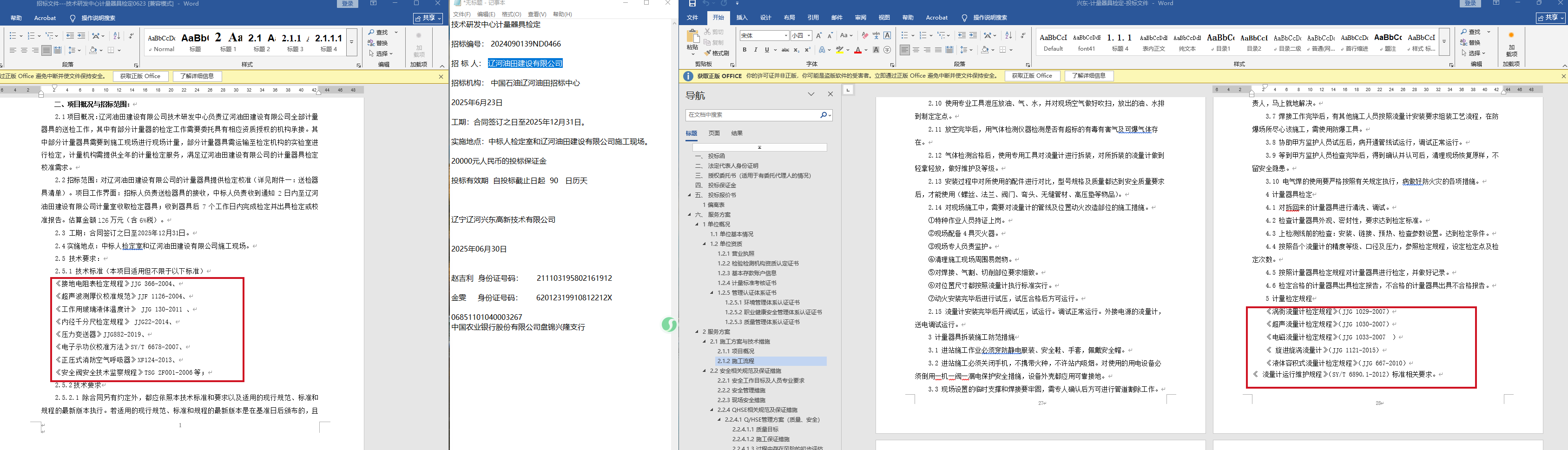Close the navigation pane (导航)

click(x=830, y=94)
